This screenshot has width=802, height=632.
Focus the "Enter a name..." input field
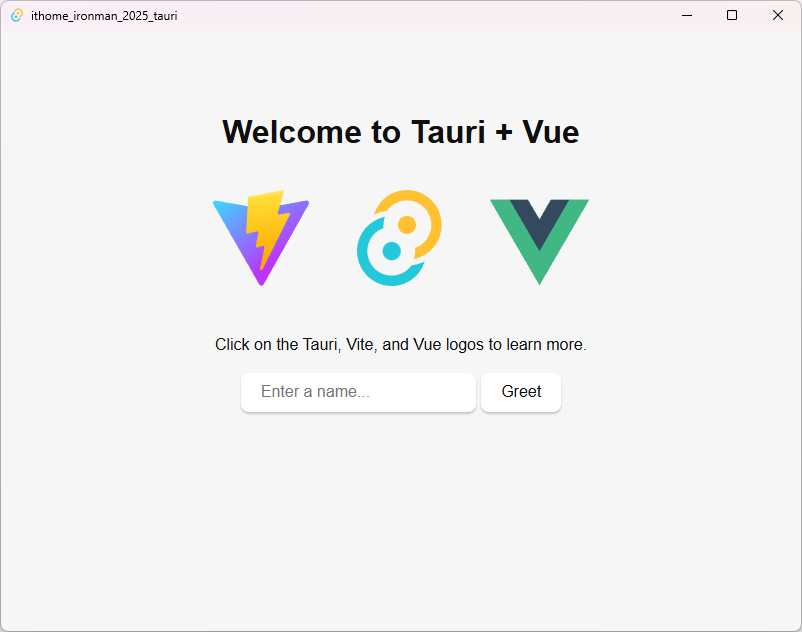tap(359, 392)
